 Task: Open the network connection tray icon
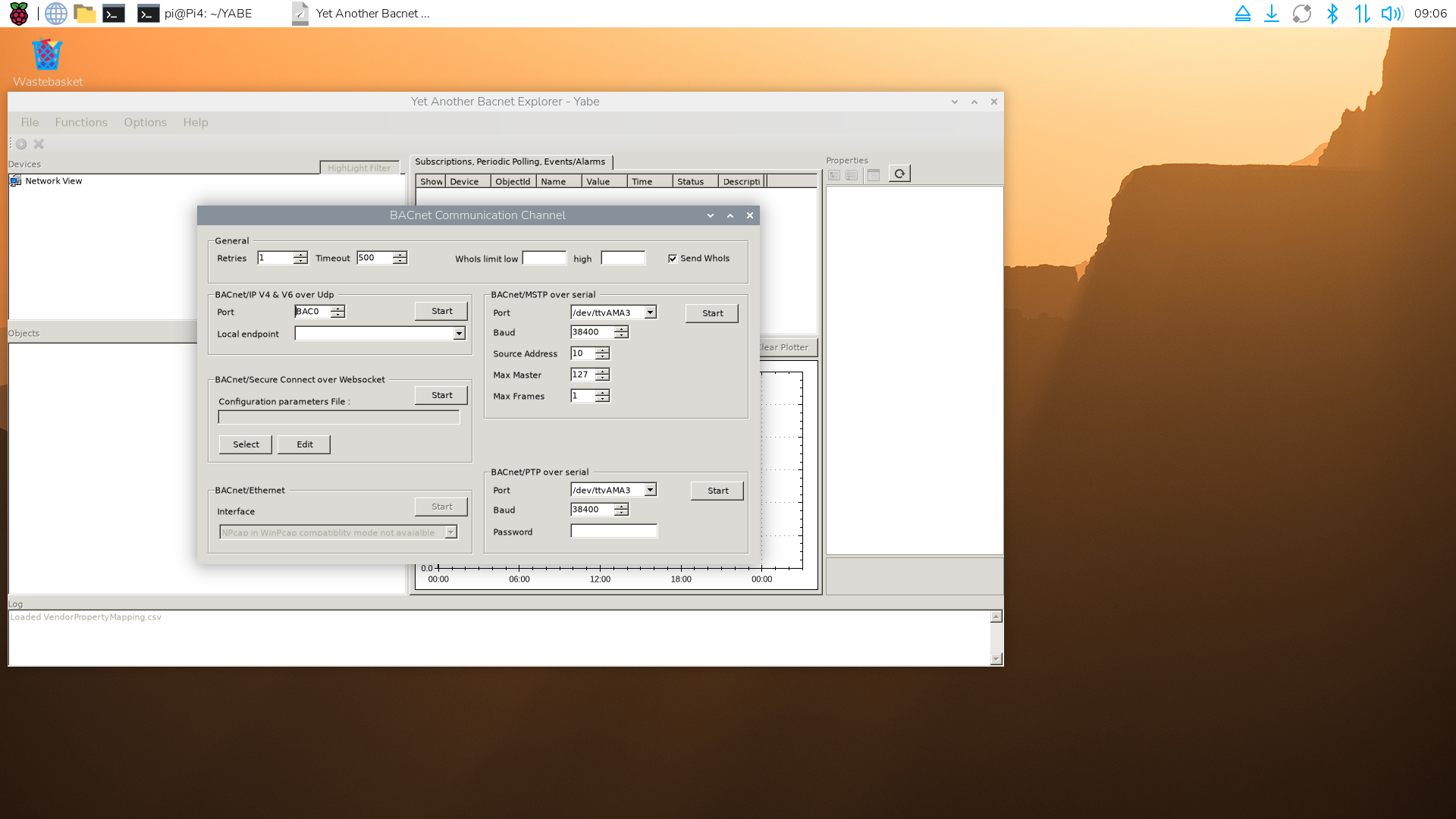pyautogui.click(x=1362, y=14)
